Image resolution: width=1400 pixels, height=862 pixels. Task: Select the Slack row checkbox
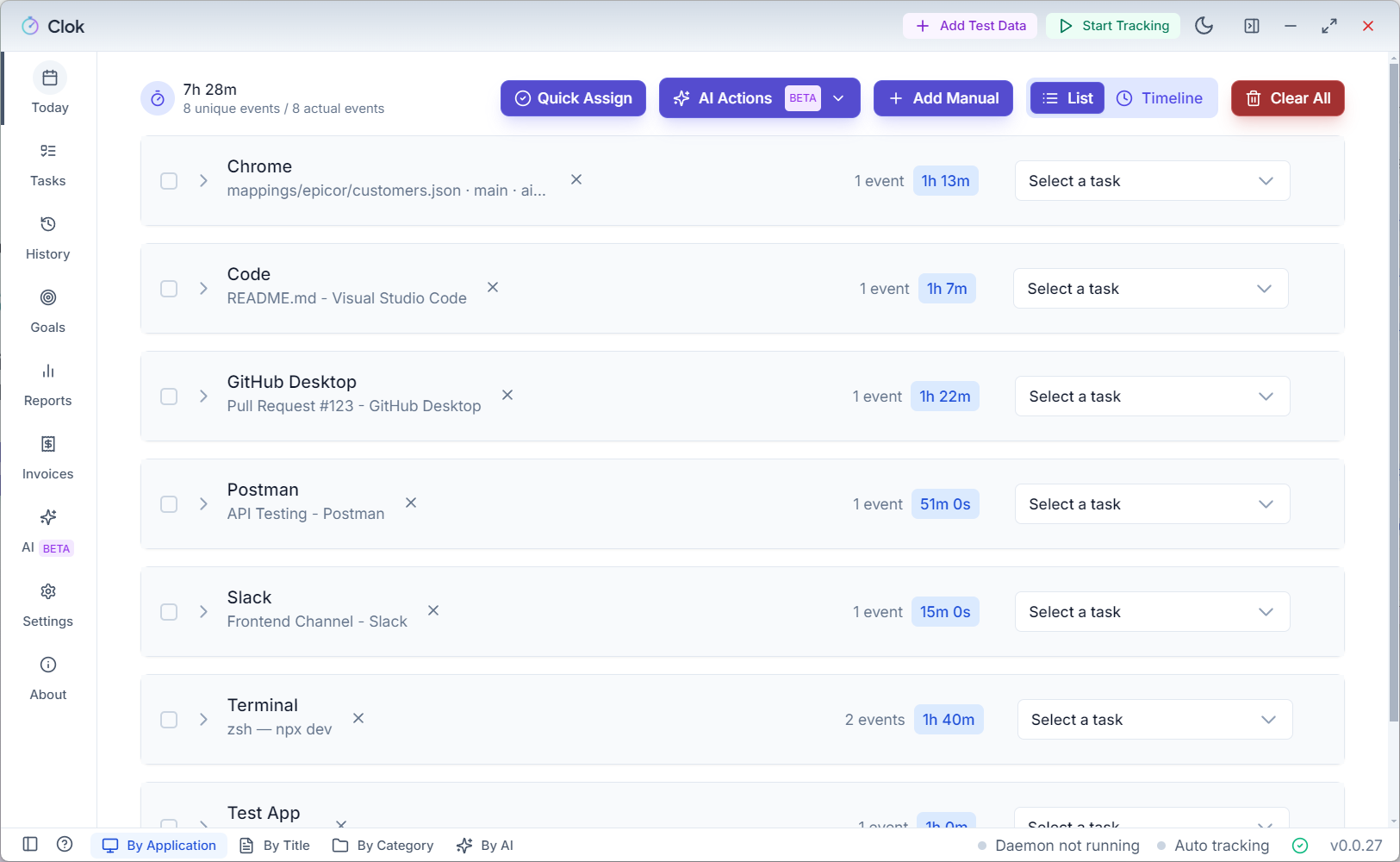(169, 612)
